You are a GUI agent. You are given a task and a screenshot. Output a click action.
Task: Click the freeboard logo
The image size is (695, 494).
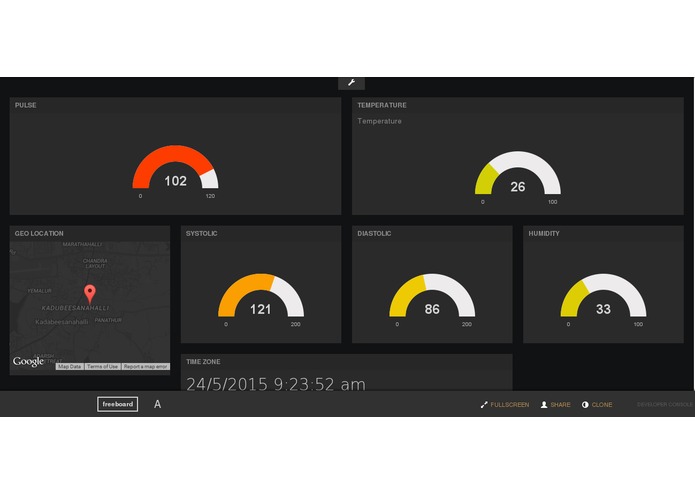click(x=117, y=404)
